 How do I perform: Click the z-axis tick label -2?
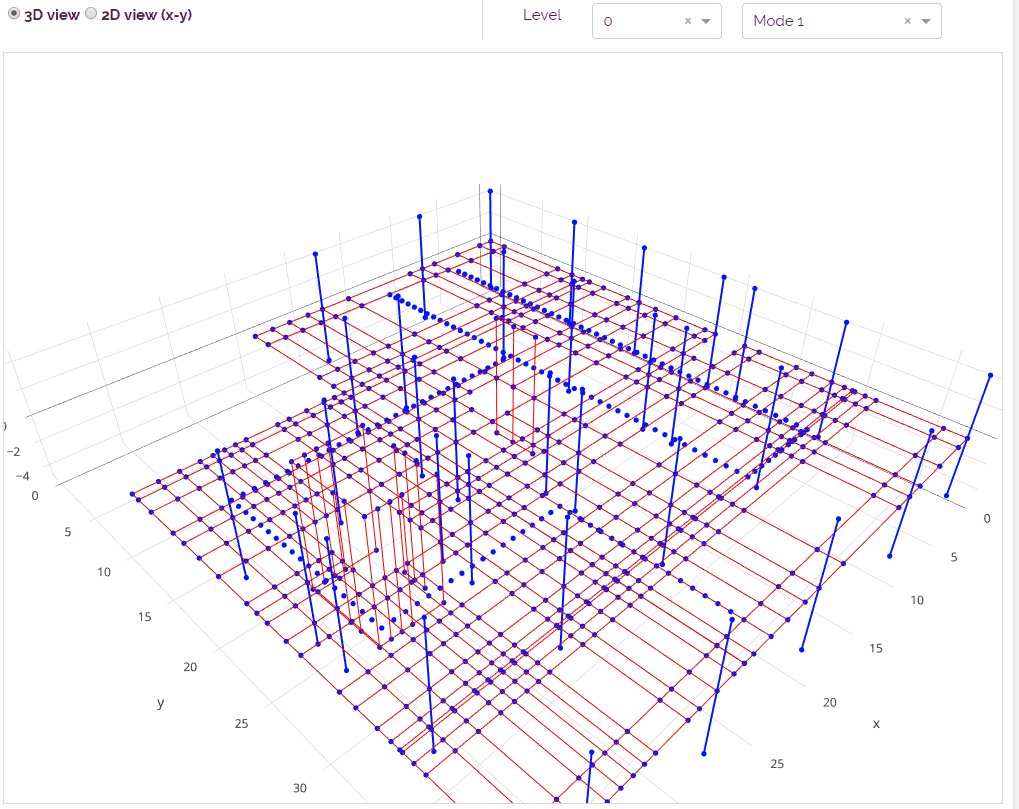point(13,452)
